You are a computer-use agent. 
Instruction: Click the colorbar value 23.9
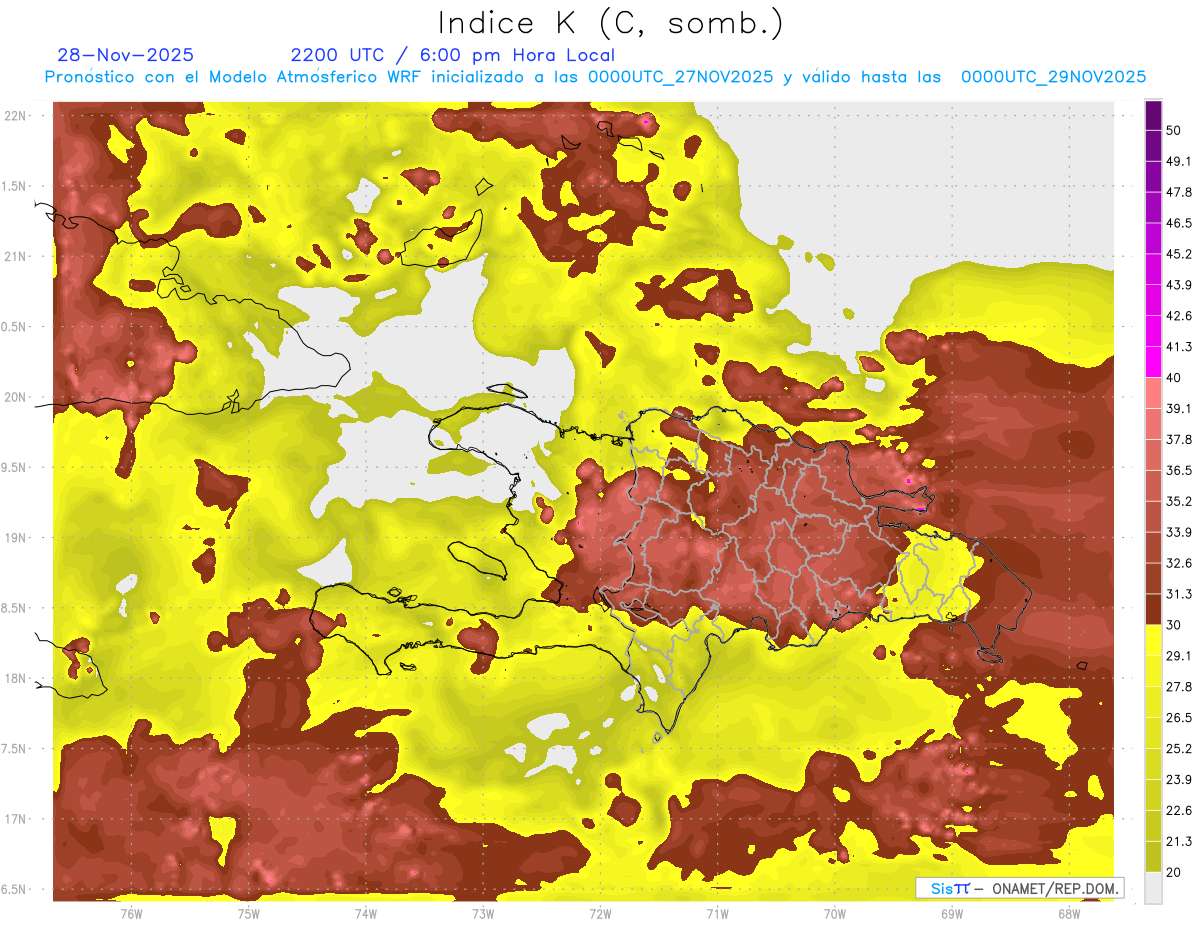pos(1179,779)
